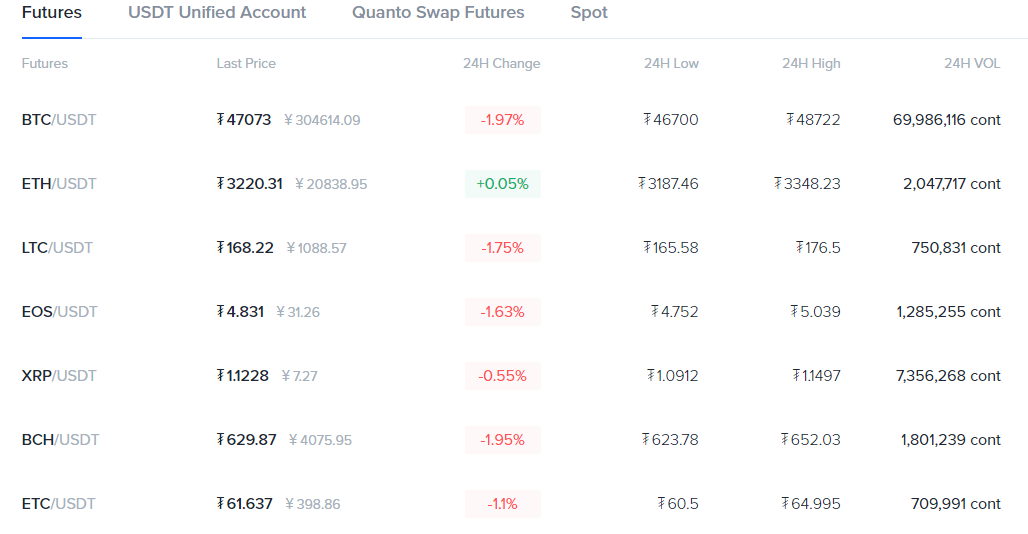Open the BTC/USDT futures pair
This screenshot has height=534, width=1028.
click(x=59, y=120)
